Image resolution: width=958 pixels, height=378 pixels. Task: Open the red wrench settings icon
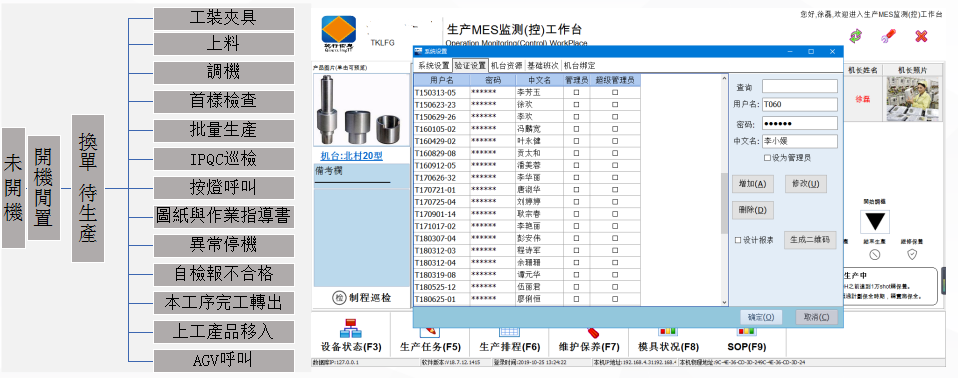[888, 36]
